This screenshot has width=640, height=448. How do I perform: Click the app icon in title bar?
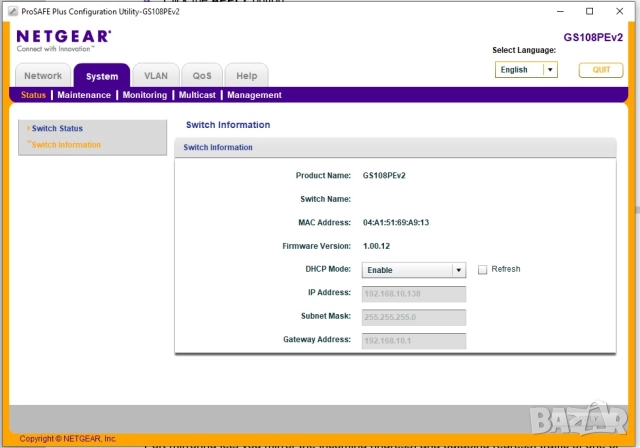tap(8, 11)
